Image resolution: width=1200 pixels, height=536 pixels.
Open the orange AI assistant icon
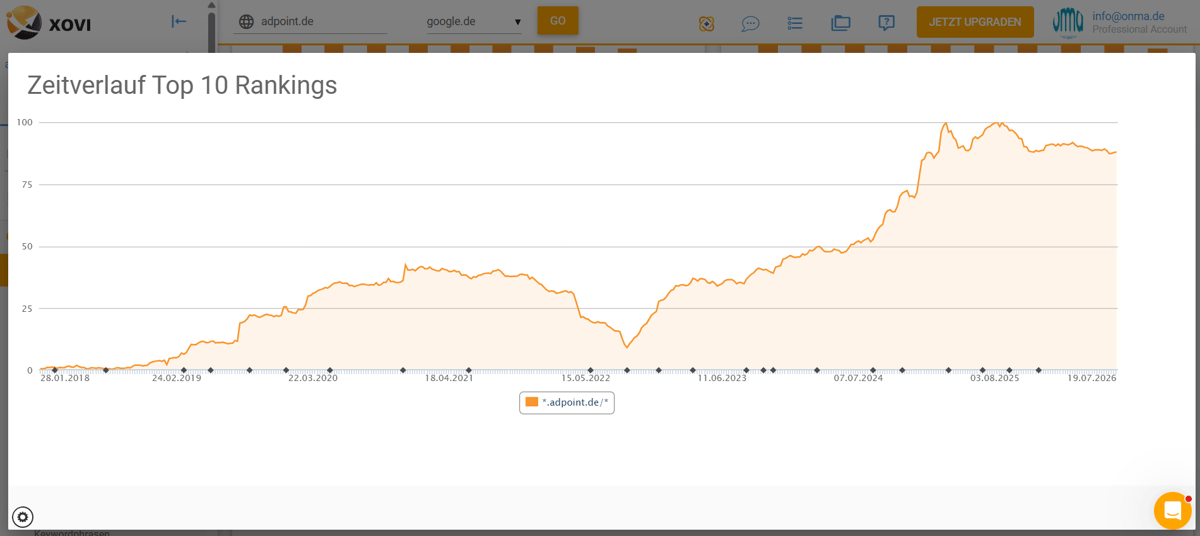pos(707,23)
